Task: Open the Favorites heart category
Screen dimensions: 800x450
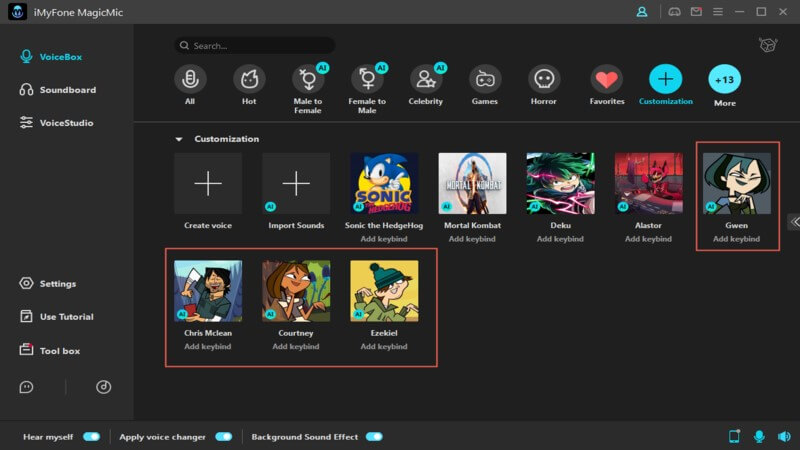Action: 607,79
